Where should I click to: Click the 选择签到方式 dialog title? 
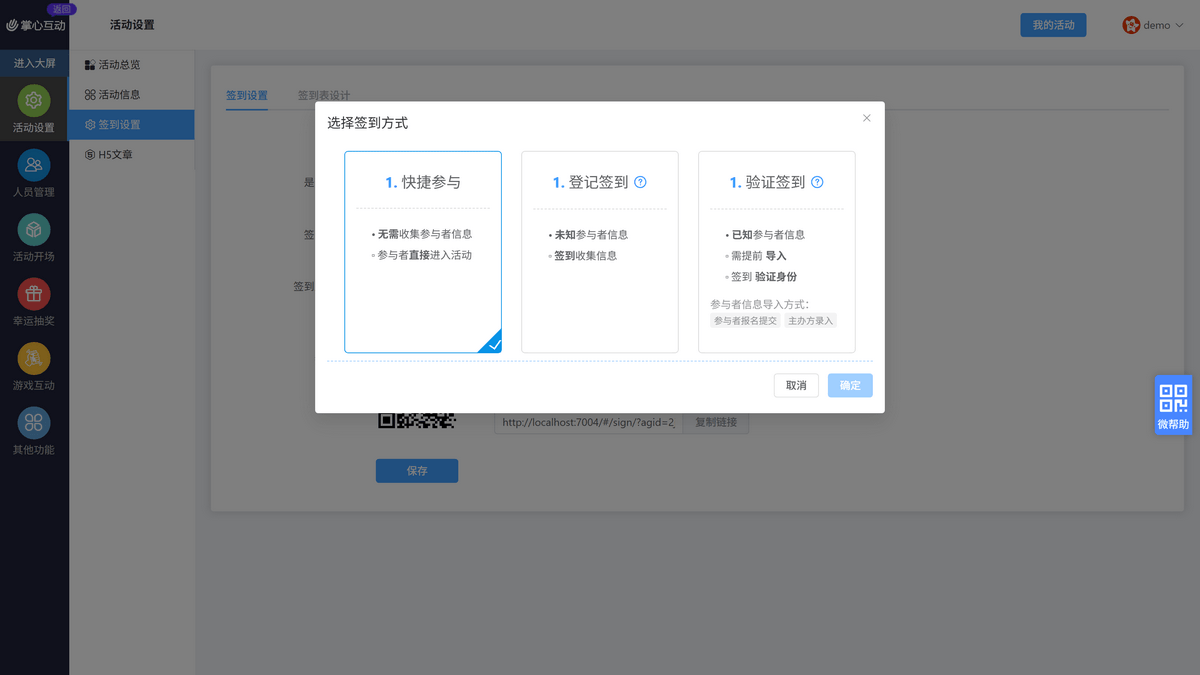click(x=368, y=123)
